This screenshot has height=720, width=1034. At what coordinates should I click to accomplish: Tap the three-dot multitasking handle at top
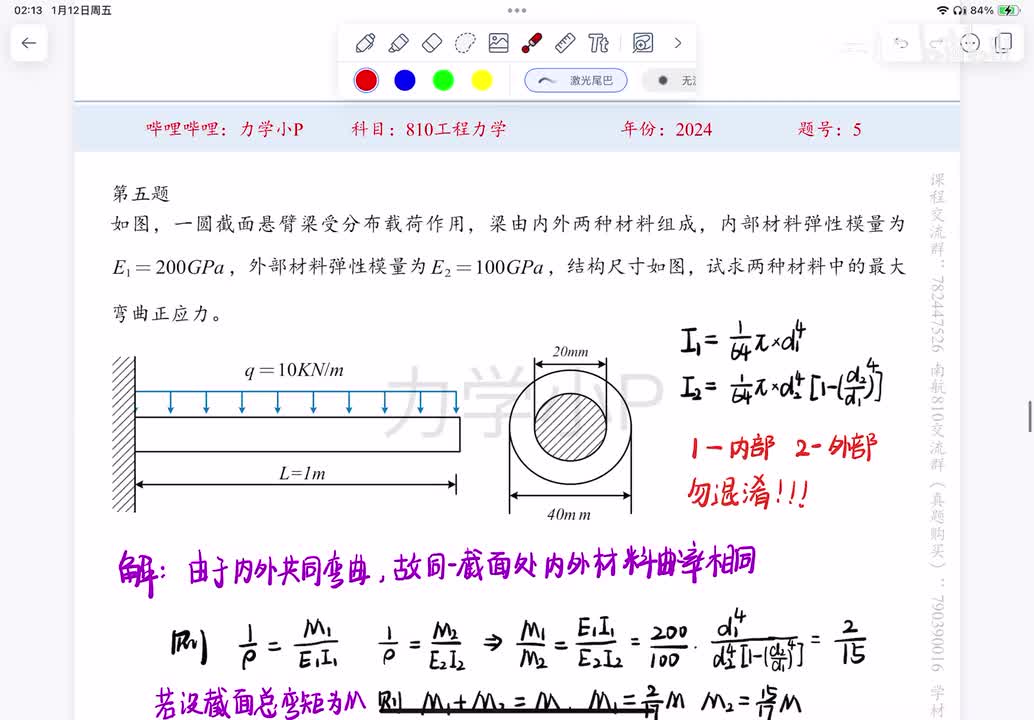tap(517, 11)
